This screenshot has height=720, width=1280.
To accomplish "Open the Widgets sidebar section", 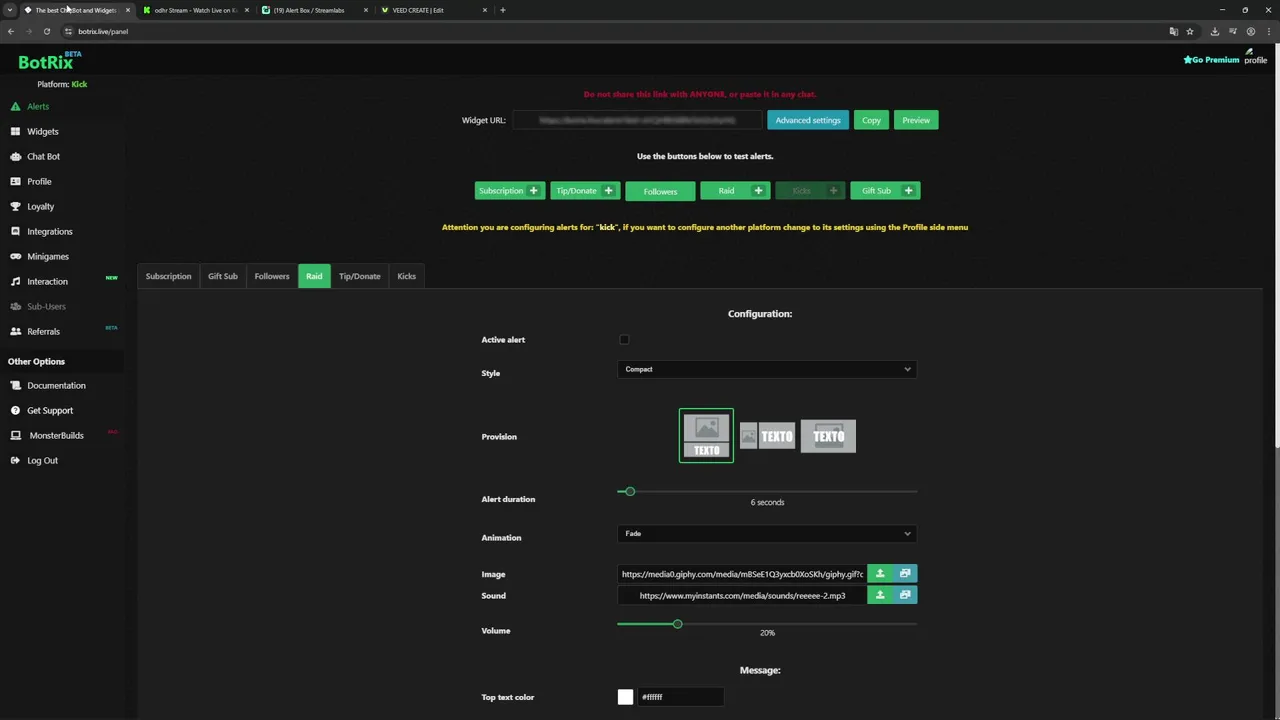I will [x=42, y=131].
